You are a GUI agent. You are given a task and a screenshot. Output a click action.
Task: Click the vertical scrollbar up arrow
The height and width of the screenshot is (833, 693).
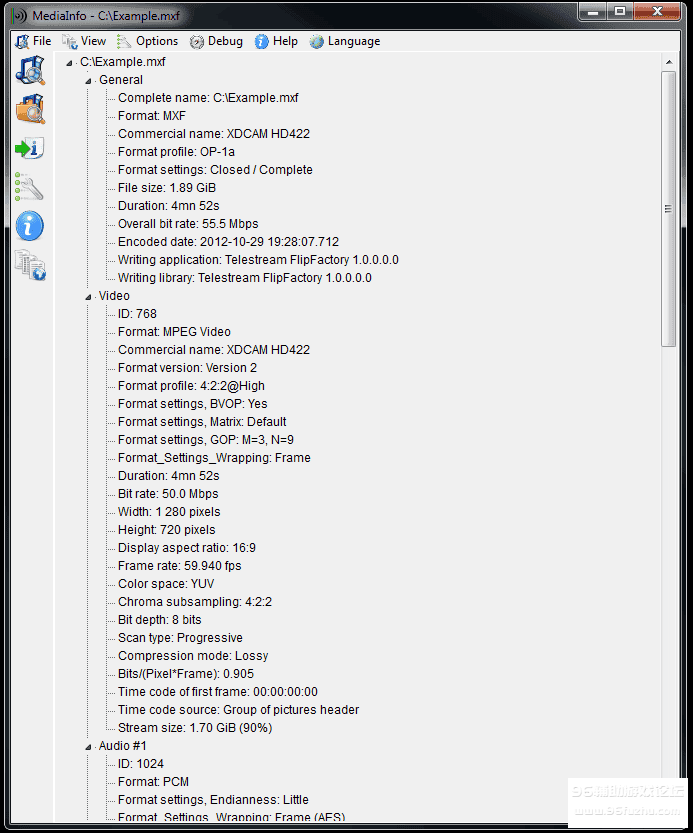click(x=669, y=62)
